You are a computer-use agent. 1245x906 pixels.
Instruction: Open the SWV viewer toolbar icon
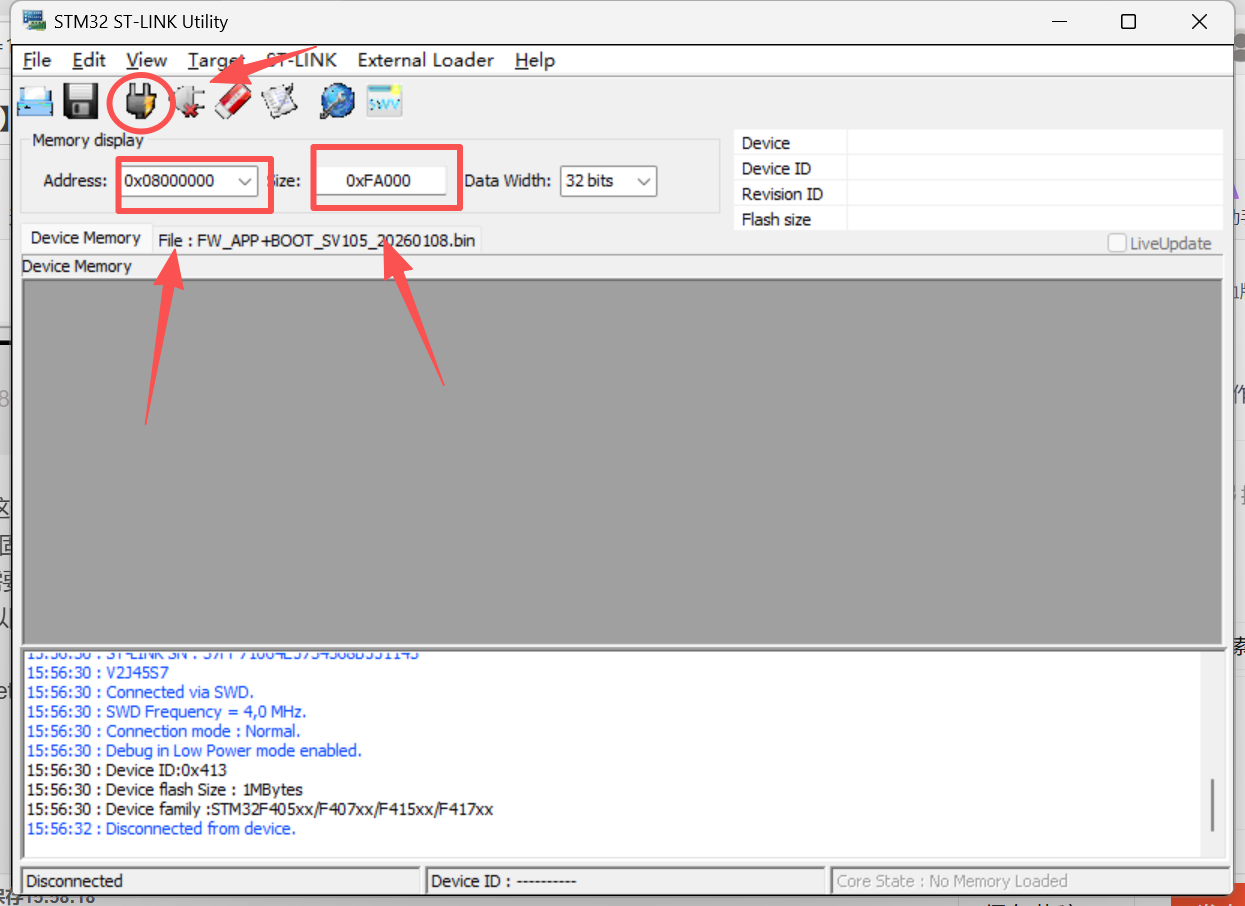384,101
